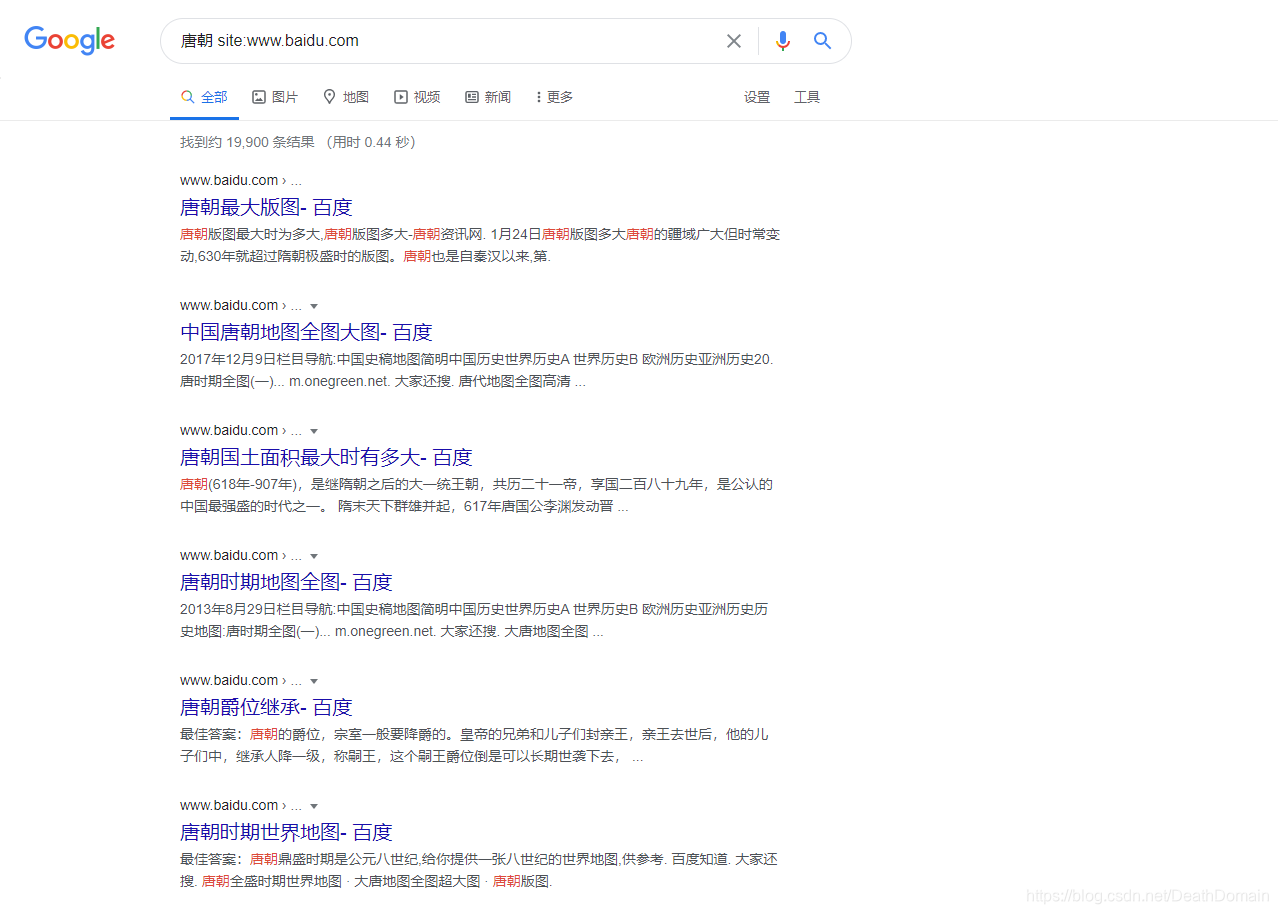Select the 全部 tab

tap(204, 97)
